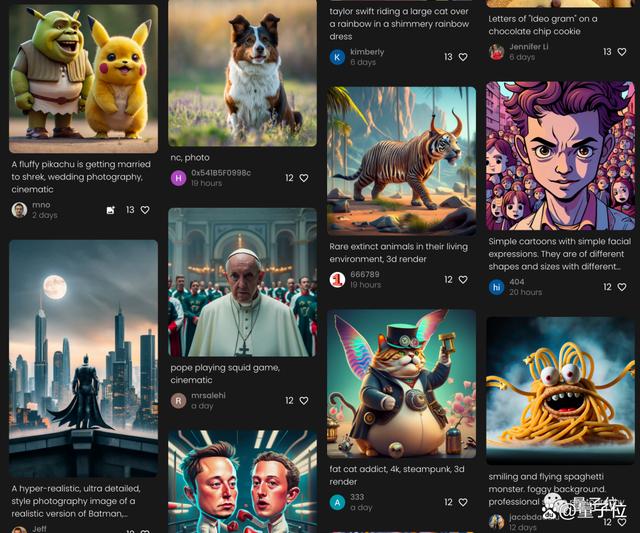Image resolution: width=640 pixels, height=533 pixels.
Task: Open the steampunk fat cat image
Action: pyautogui.click(x=401, y=384)
